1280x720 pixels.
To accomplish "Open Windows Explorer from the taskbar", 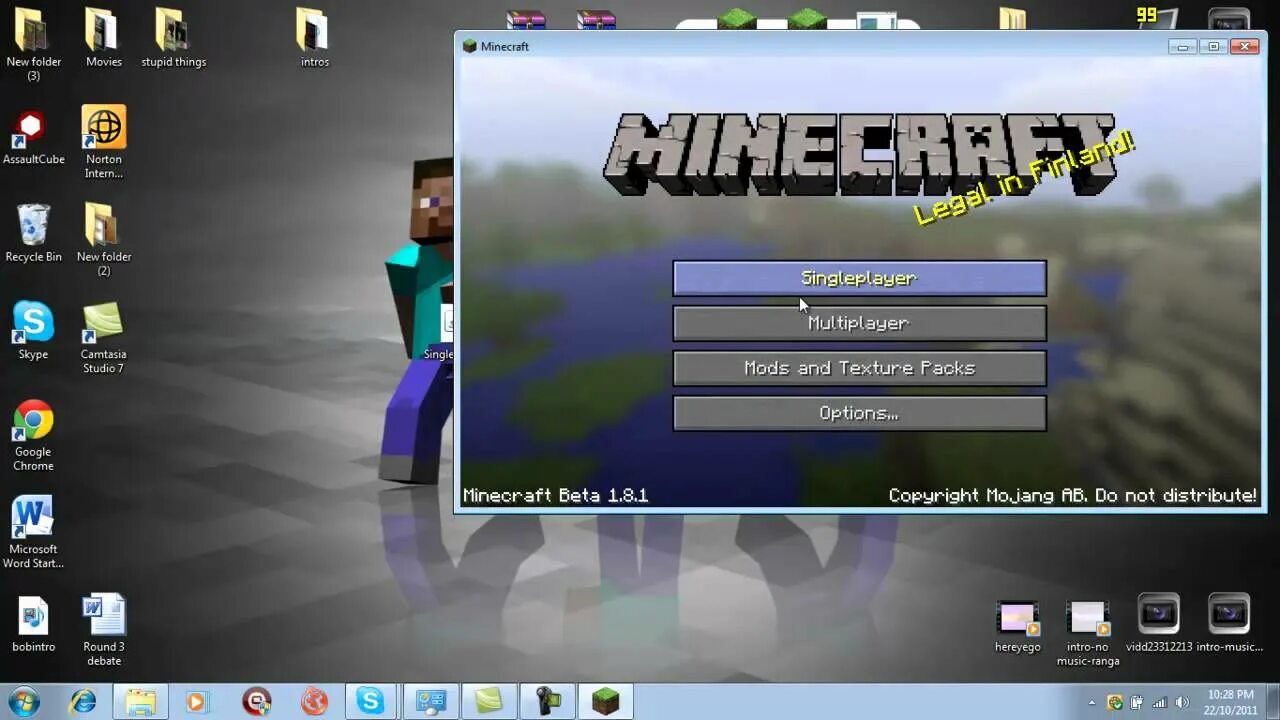I will tap(141, 702).
